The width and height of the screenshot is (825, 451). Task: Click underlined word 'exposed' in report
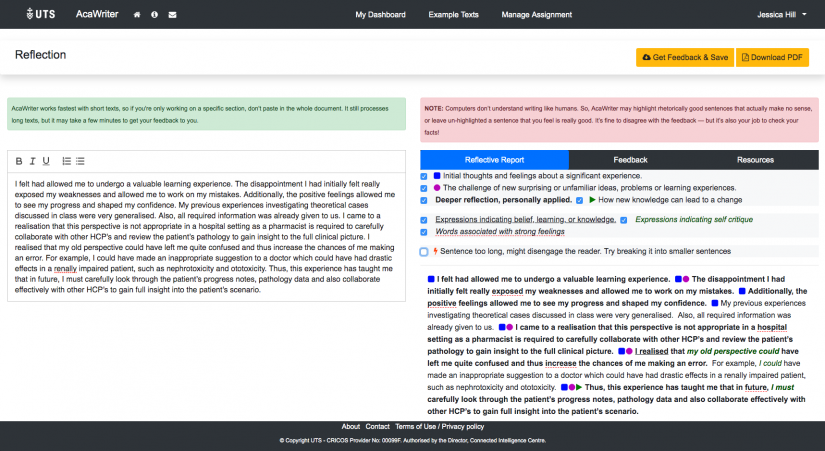coord(507,292)
